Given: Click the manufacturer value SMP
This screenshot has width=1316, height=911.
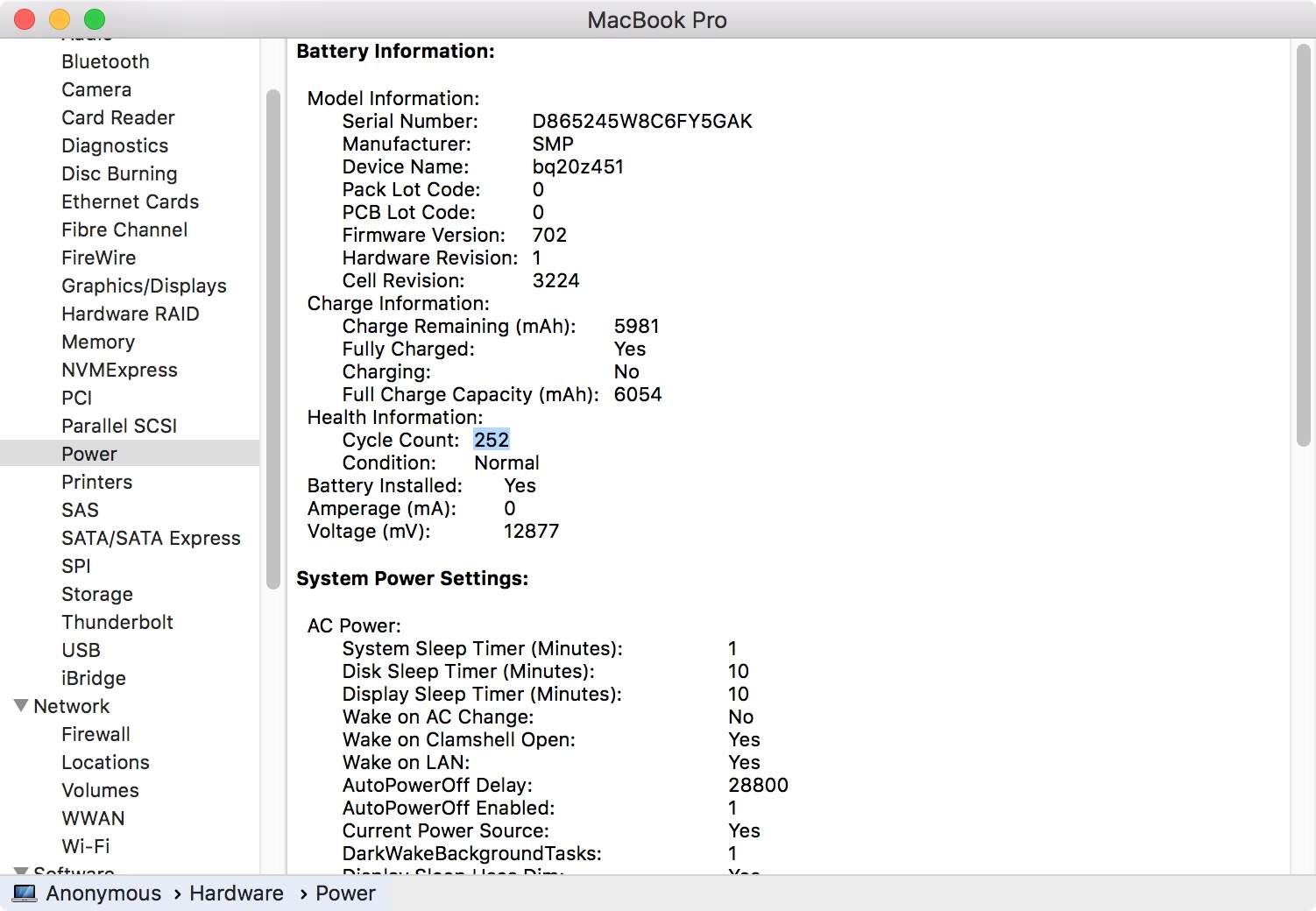Looking at the screenshot, I should pyautogui.click(x=553, y=144).
